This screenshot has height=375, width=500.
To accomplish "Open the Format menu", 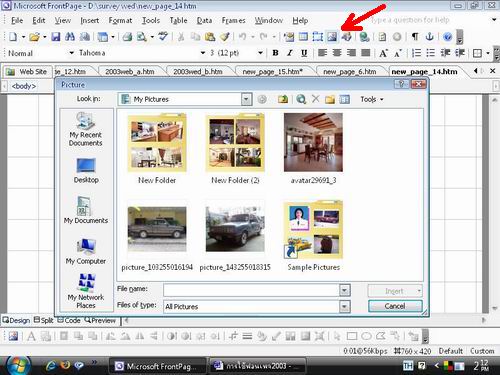I will point(120,21).
